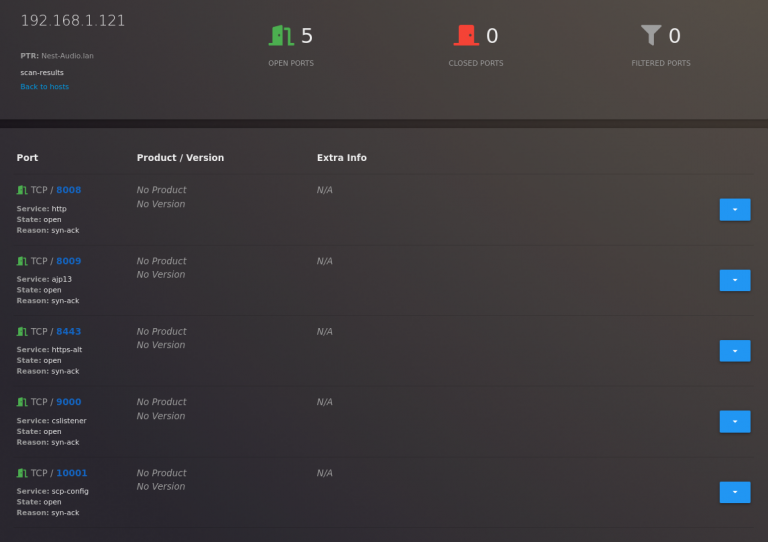
Task: Click the red closed ports door icon
Action: coord(464,36)
